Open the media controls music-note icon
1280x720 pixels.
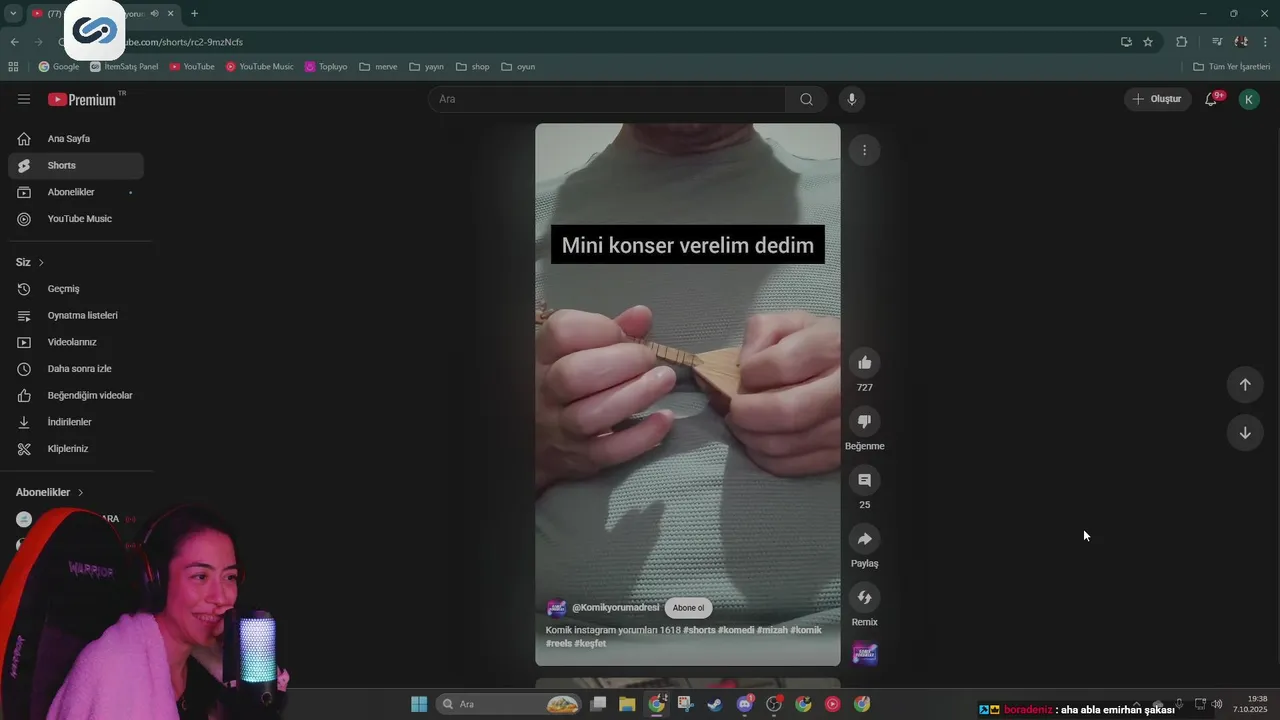point(1217,42)
